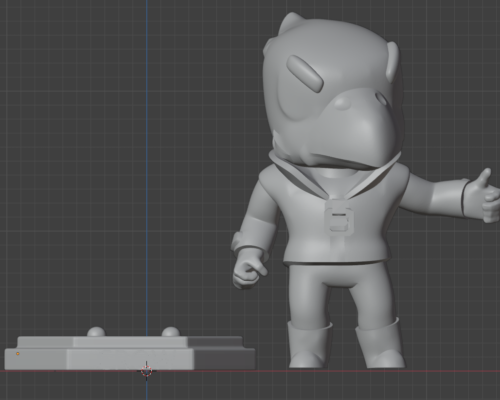Image resolution: width=500 pixels, height=400 pixels.
Task: Click the left round peg on the base
Action: click(x=96, y=332)
